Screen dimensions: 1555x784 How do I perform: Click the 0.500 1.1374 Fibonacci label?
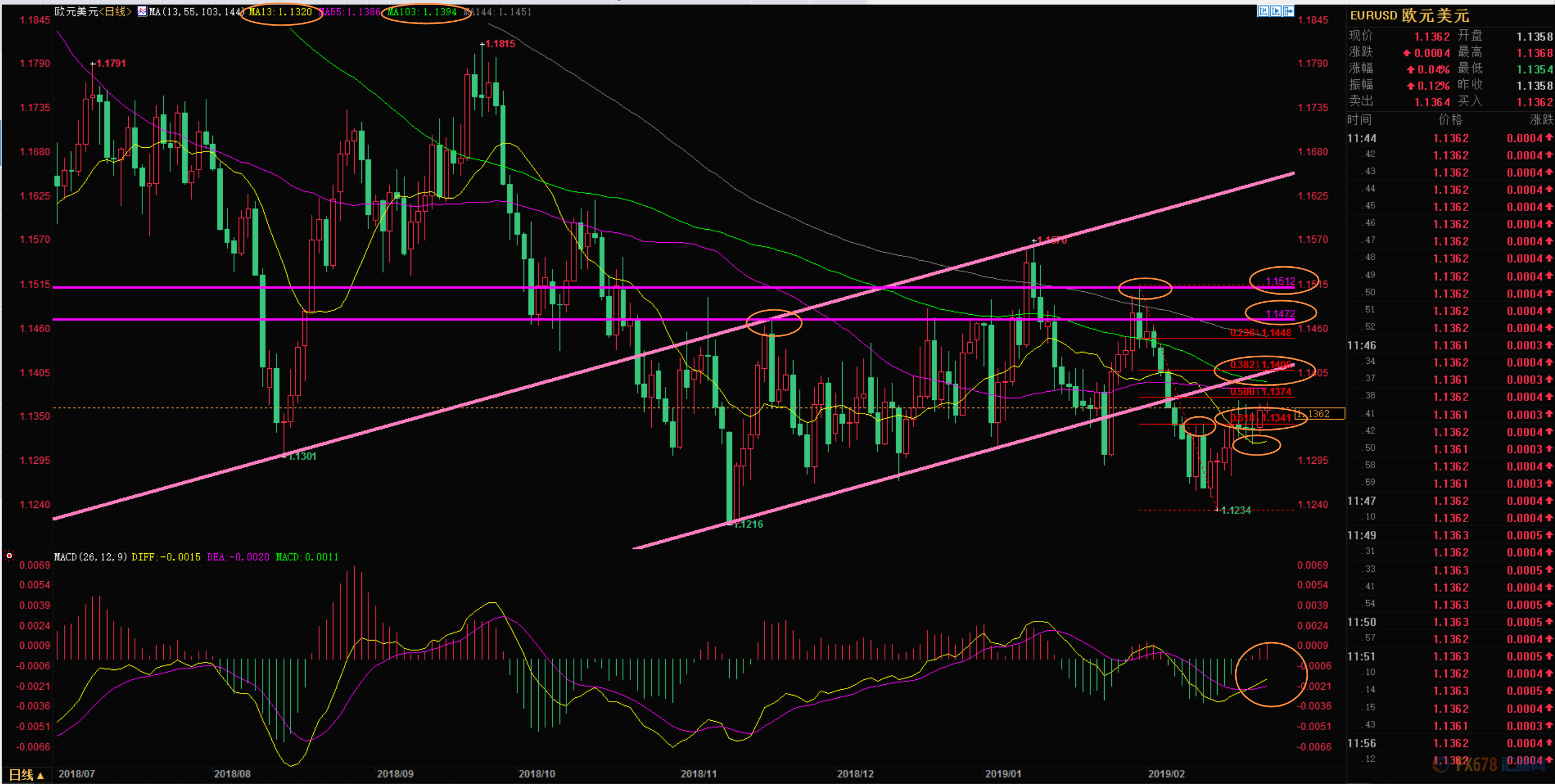pyautogui.click(x=1260, y=392)
